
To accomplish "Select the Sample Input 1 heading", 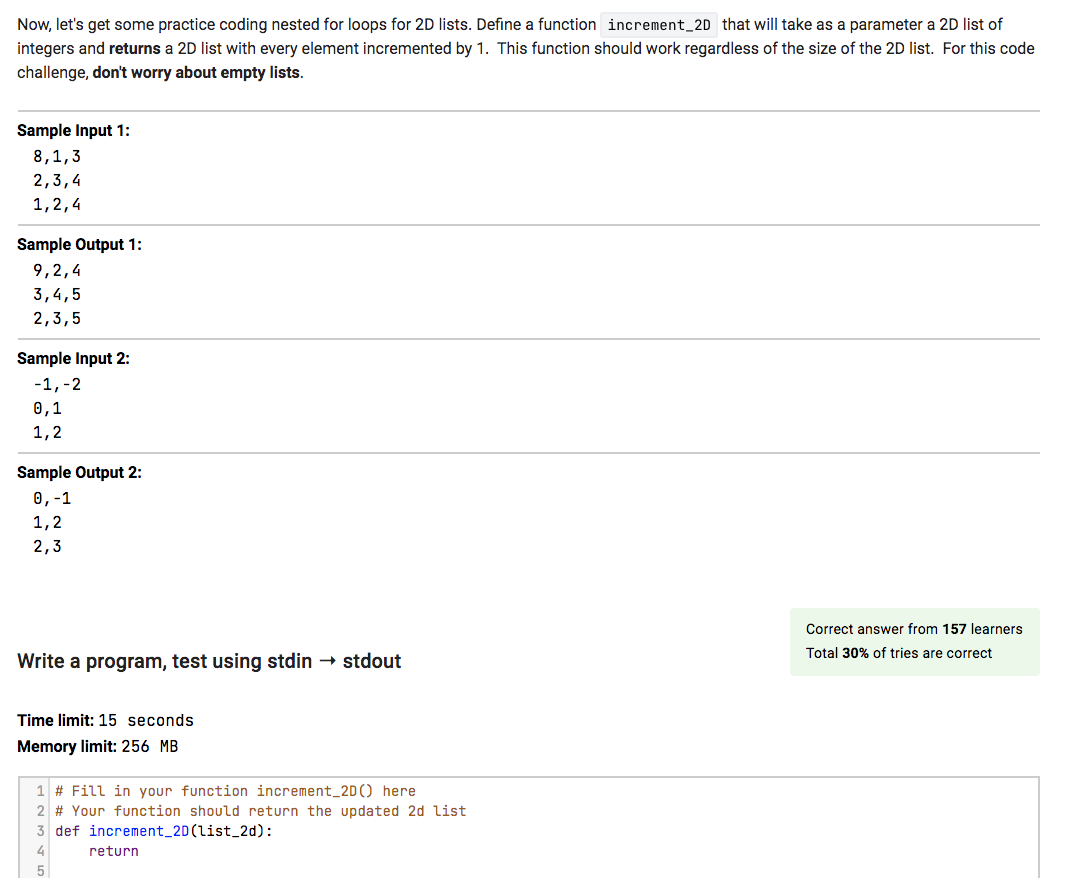I will [x=72, y=130].
